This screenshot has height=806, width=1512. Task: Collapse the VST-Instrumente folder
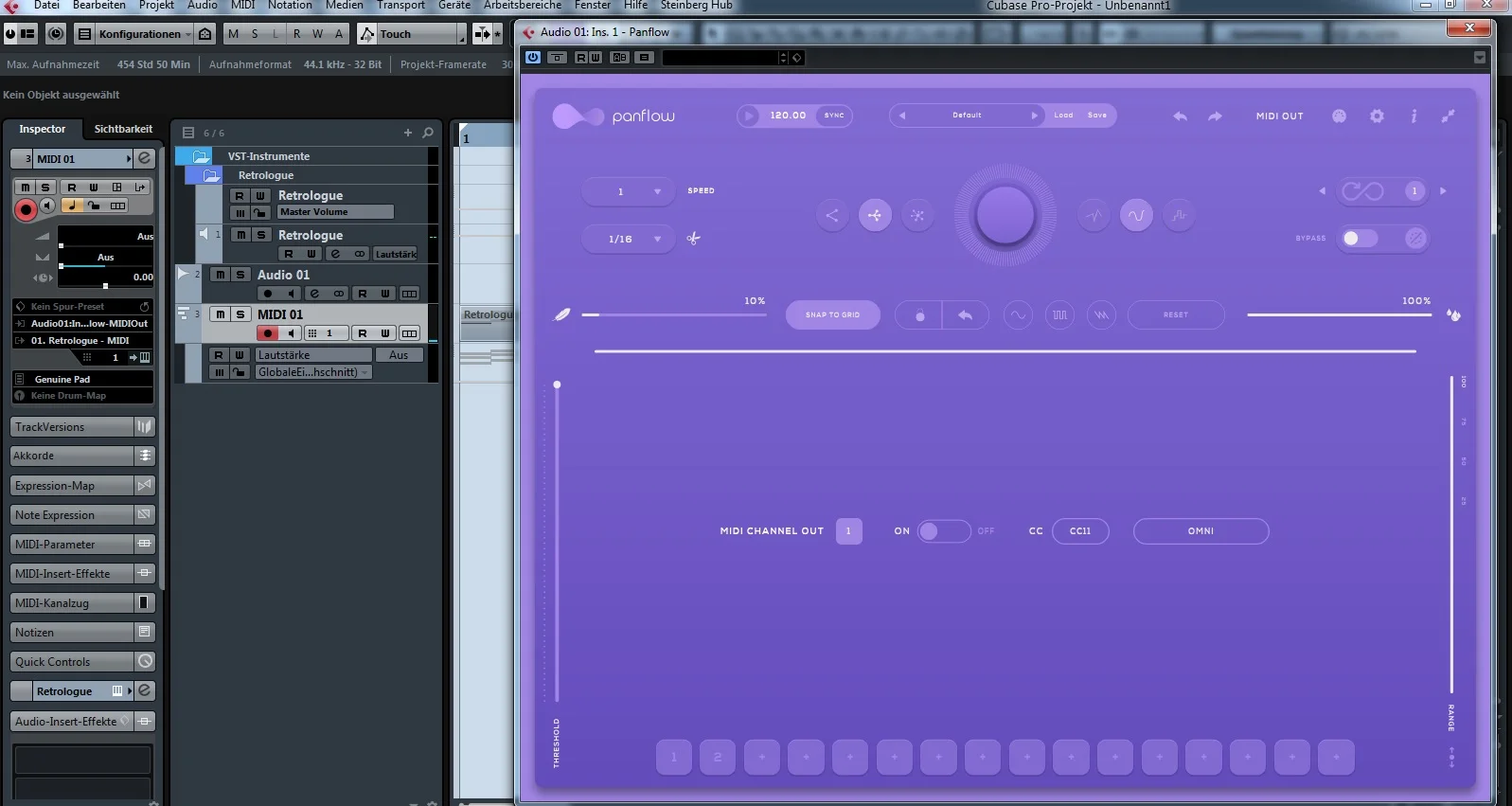click(201, 156)
